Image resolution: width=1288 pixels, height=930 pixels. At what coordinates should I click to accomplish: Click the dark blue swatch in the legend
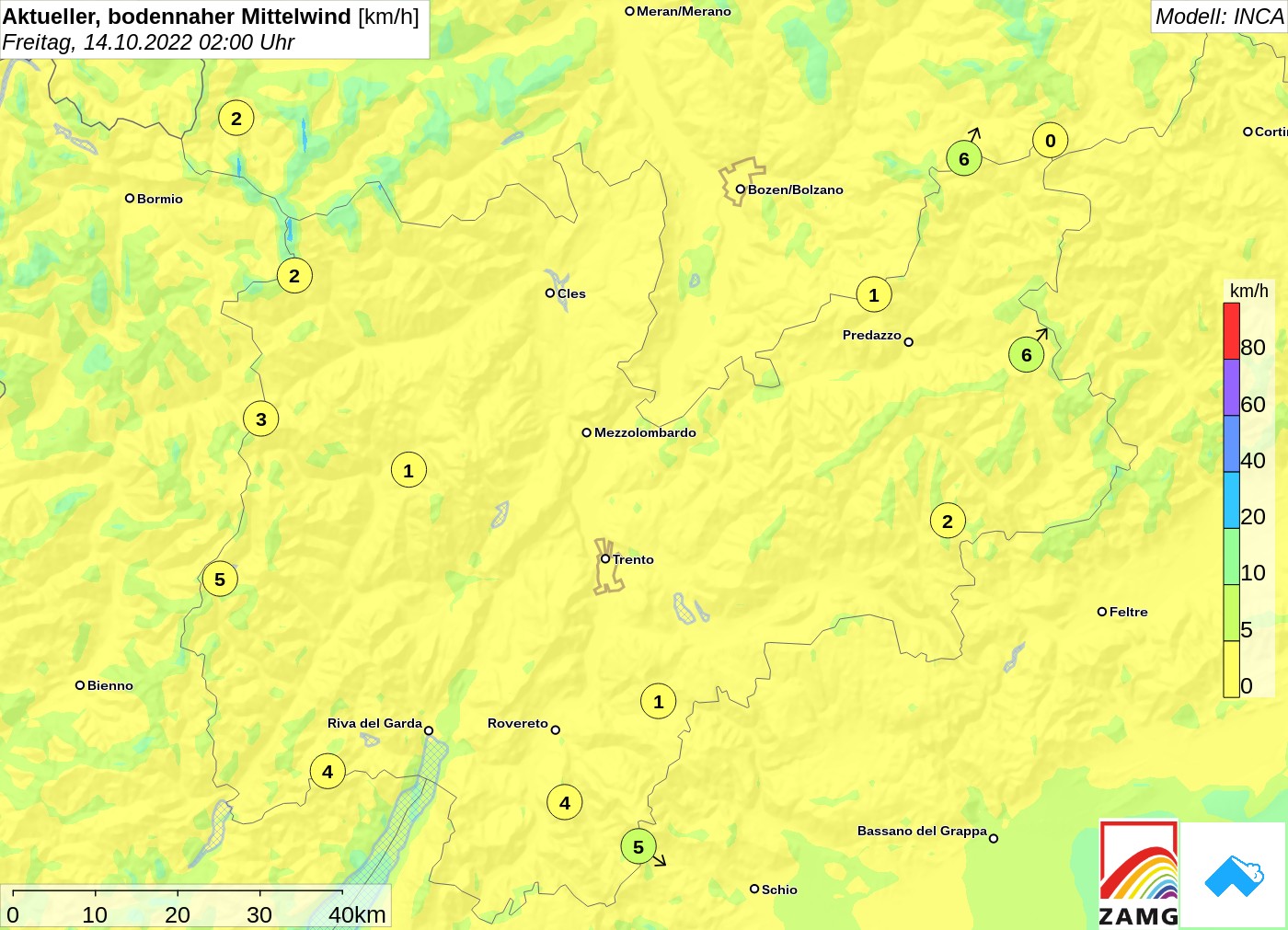click(1231, 444)
